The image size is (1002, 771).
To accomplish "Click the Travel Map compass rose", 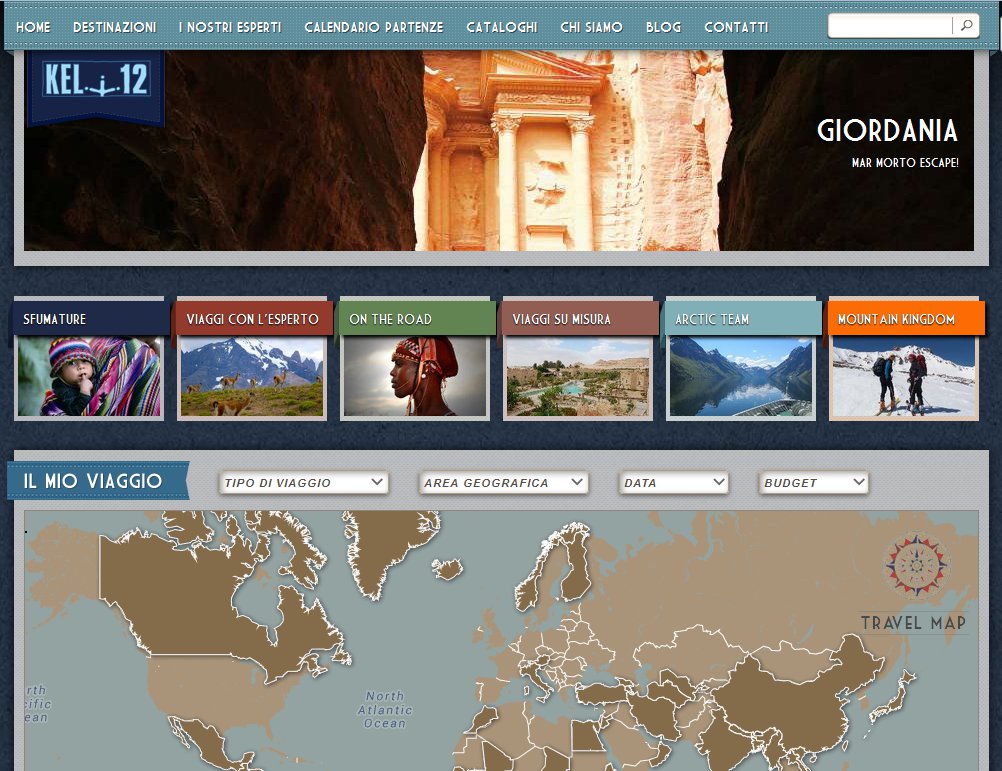I will [x=916, y=565].
